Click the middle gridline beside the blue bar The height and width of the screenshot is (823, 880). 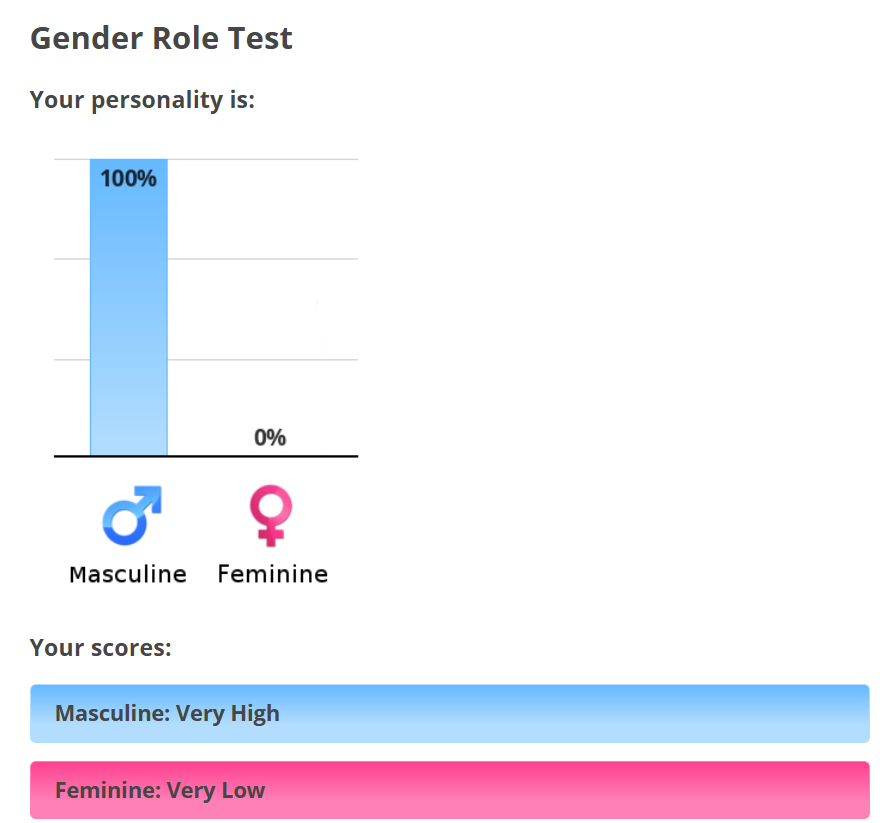[x=263, y=259]
